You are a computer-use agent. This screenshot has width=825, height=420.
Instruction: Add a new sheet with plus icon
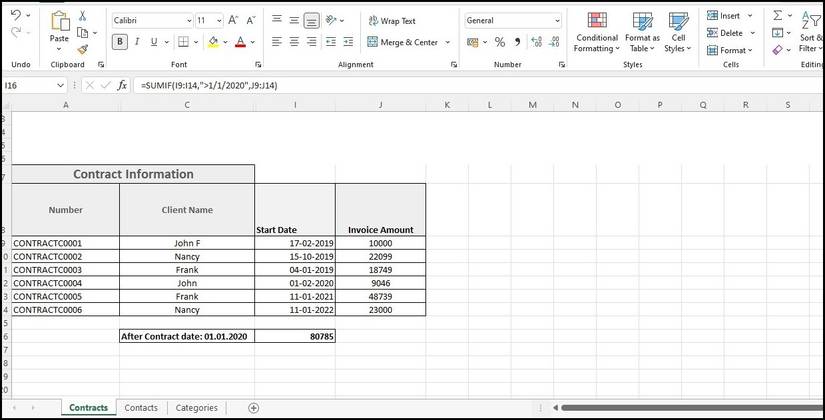[x=254, y=408]
